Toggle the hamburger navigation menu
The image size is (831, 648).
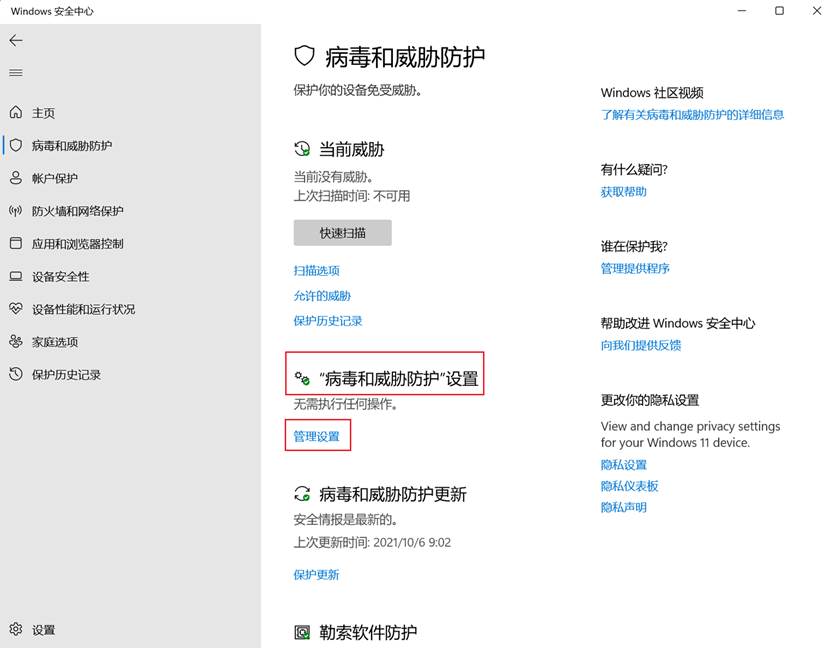click(x=16, y=73)
